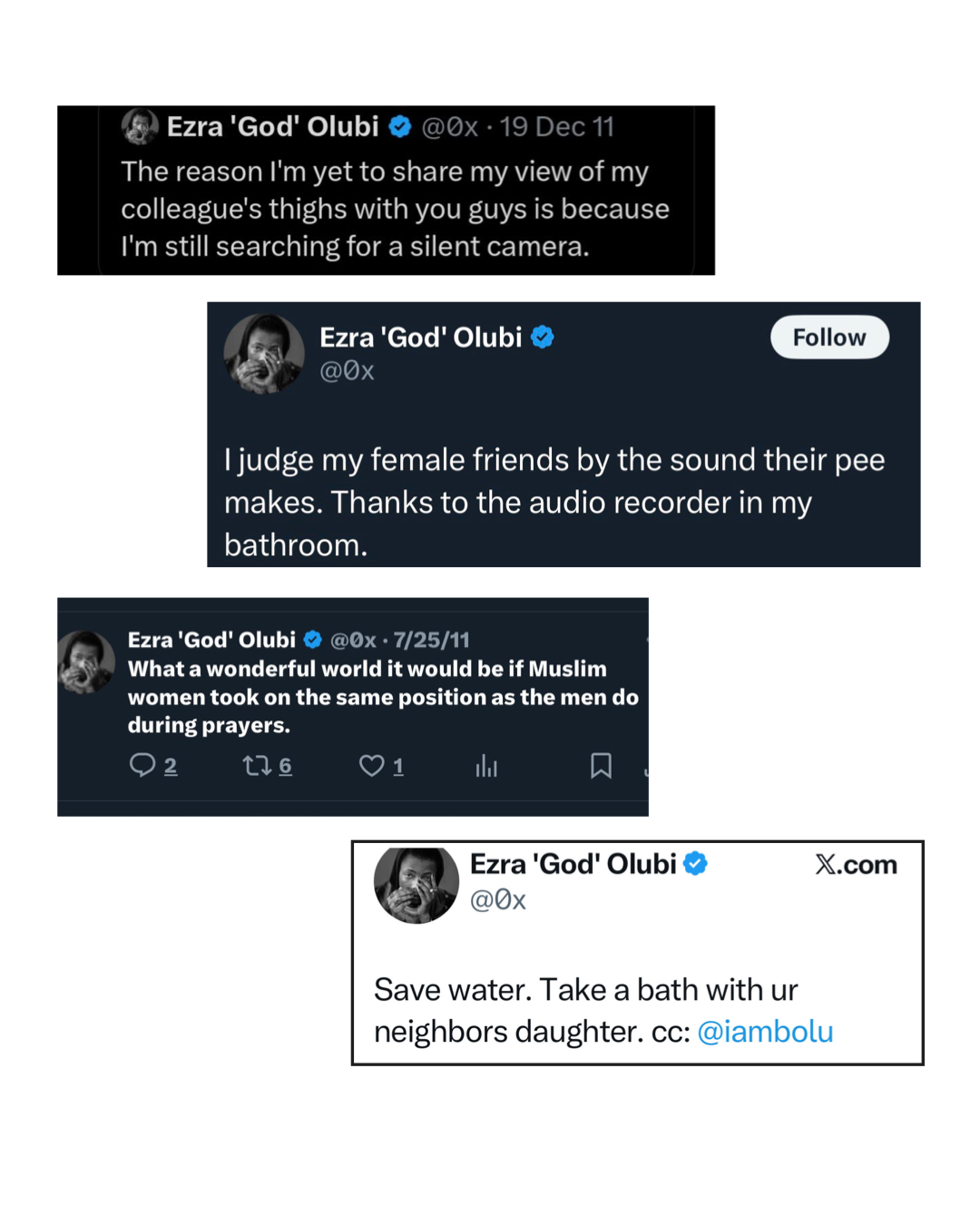Open the view analytics bar chart icon
The image size is (980, 1225).
[486, 767]
